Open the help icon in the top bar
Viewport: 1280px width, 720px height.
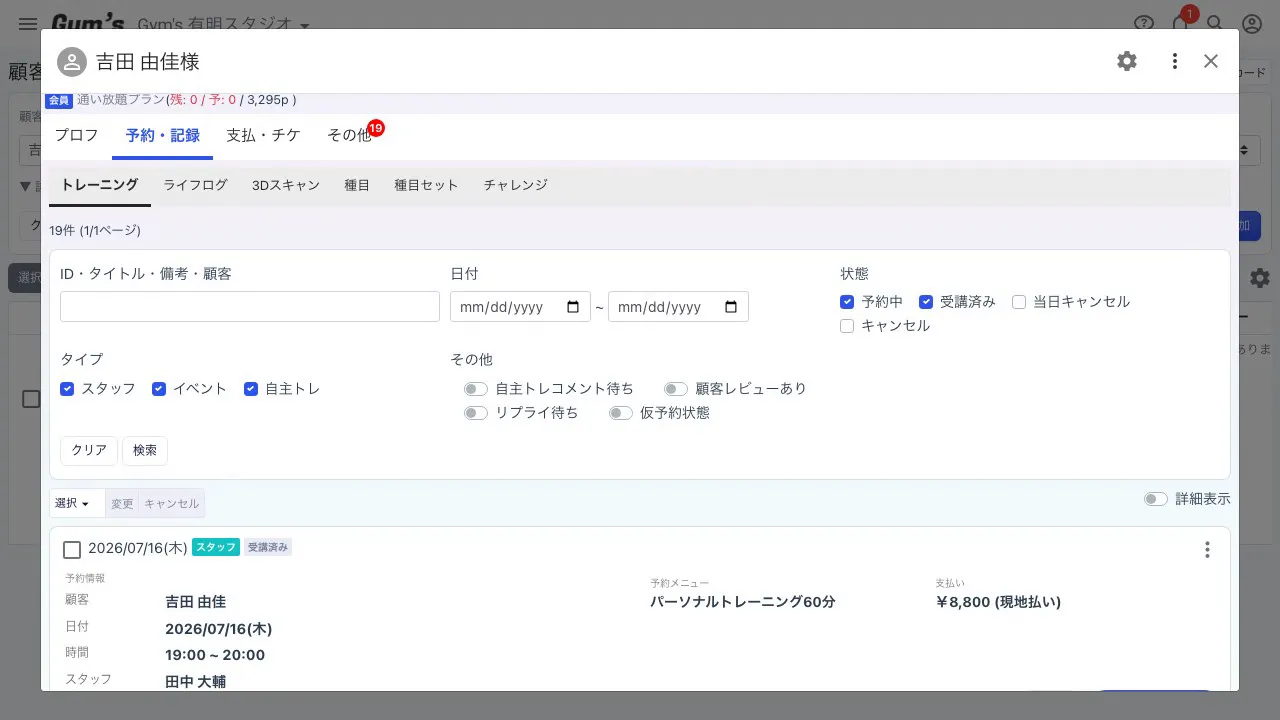1145,24
